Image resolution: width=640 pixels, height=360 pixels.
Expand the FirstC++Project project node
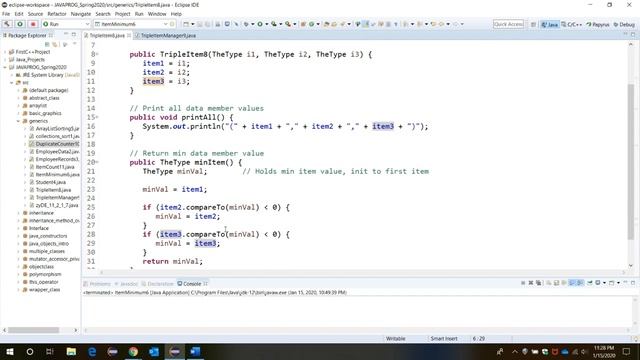click(x=5, y=52)
